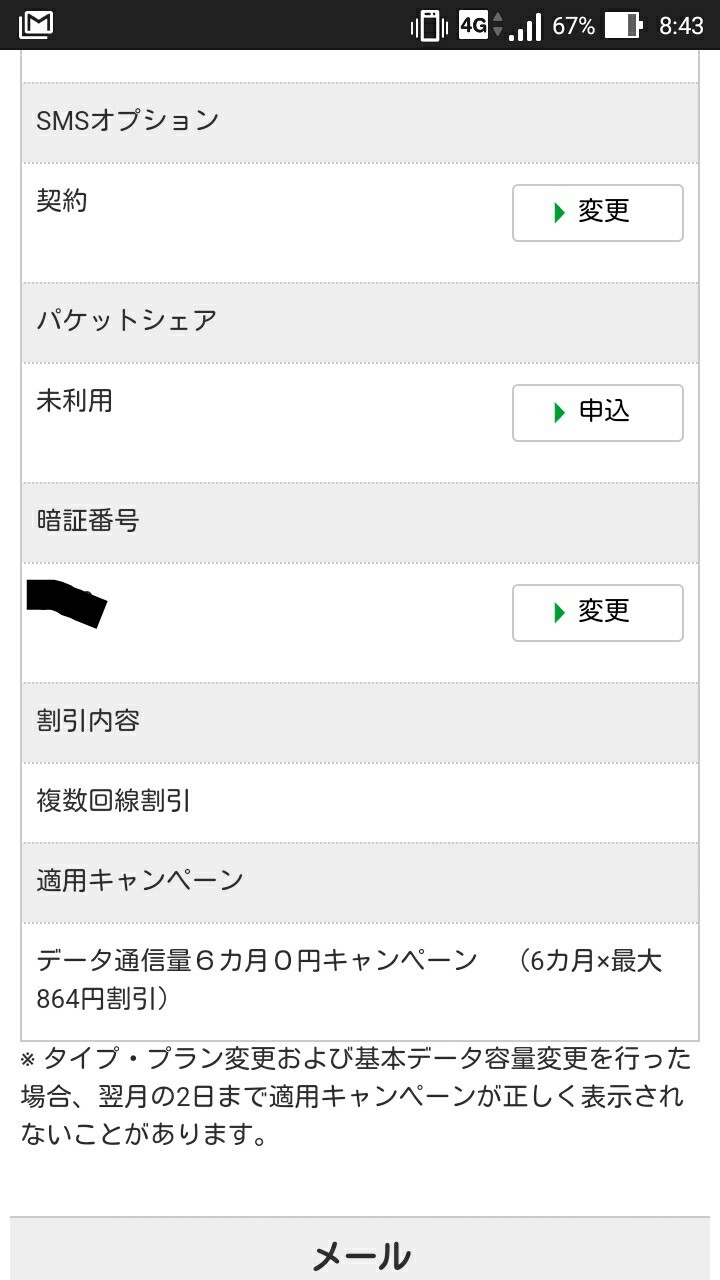This screenshot has height=1280, width=720.
Task: Tap the Gmail notification icon in status bar
Action: tap(36, 25)
